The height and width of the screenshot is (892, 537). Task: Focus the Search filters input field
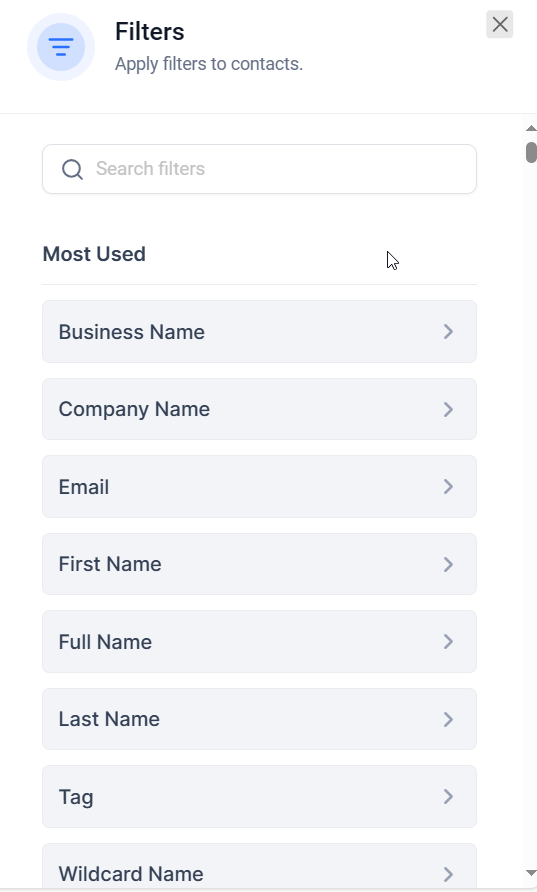tap(259, 169)
